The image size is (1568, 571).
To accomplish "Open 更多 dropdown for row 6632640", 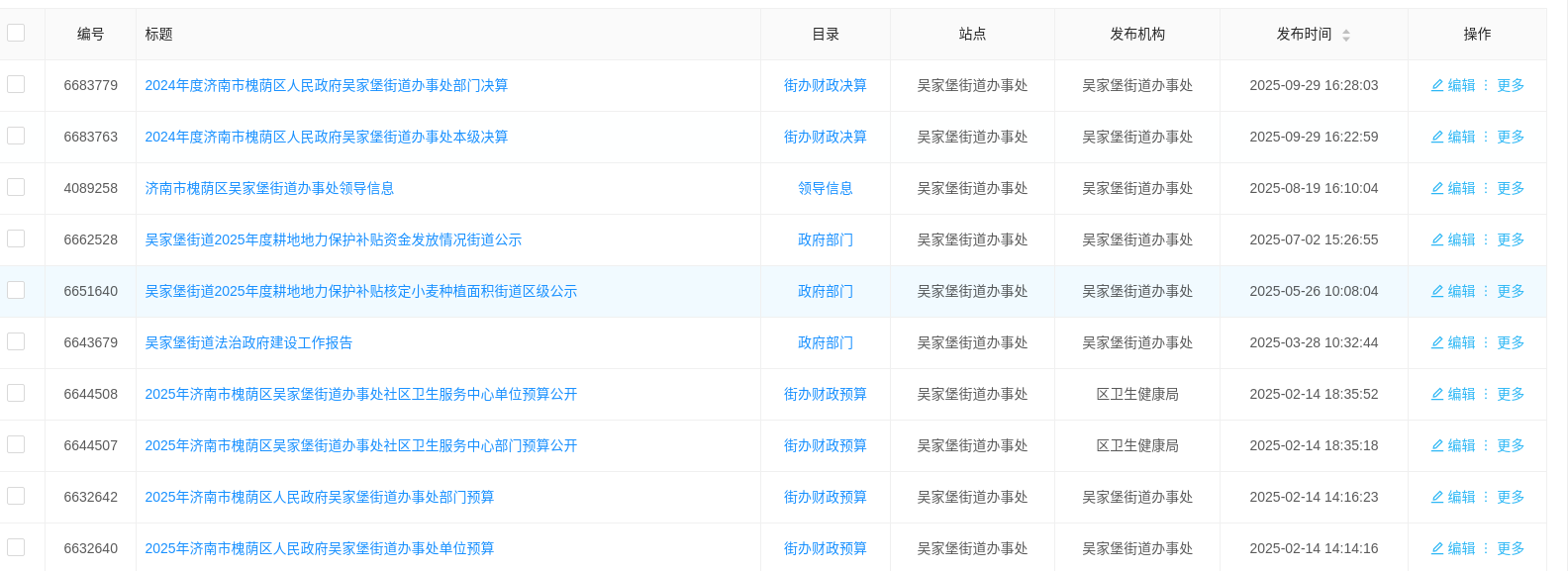I will pyautogui.click(x=1510, y=549).
